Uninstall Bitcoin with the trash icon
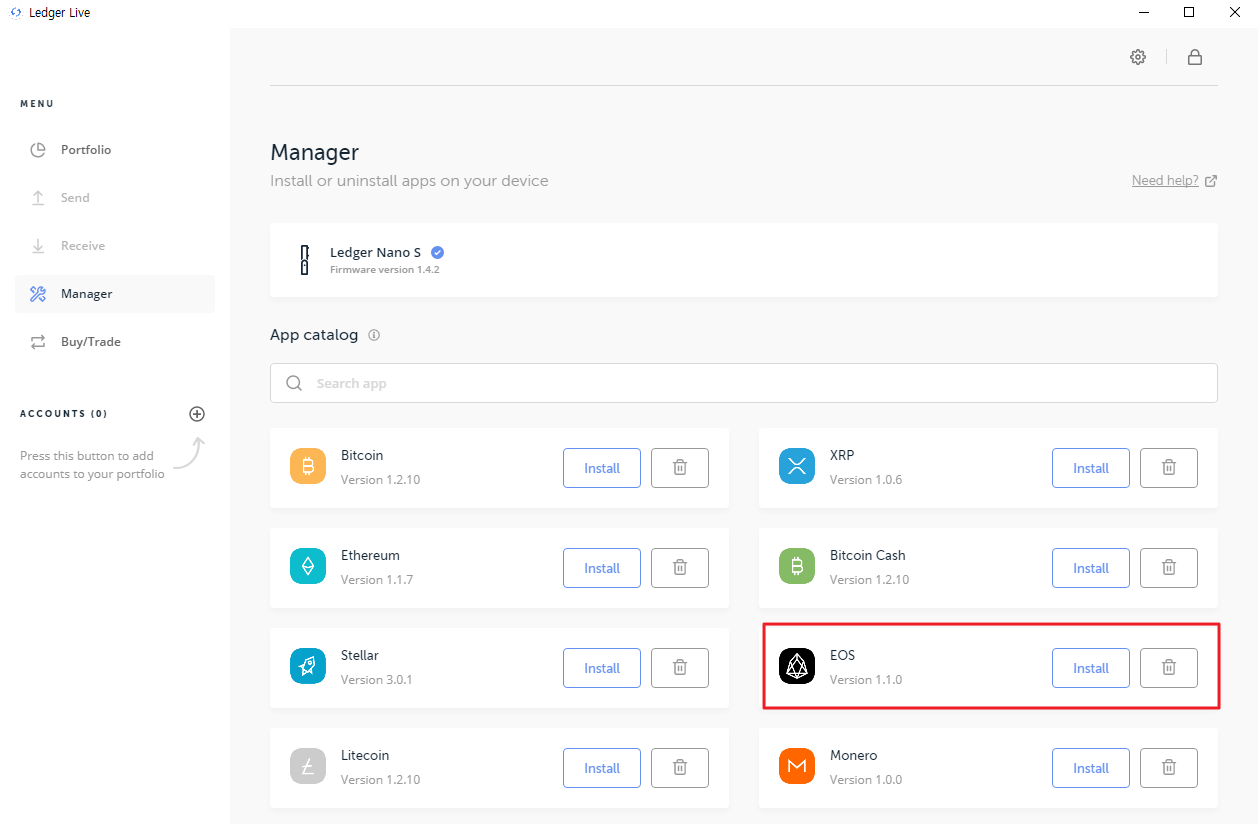The height and width of the screenshot is (824, 1258). click(x=680, y=468)
